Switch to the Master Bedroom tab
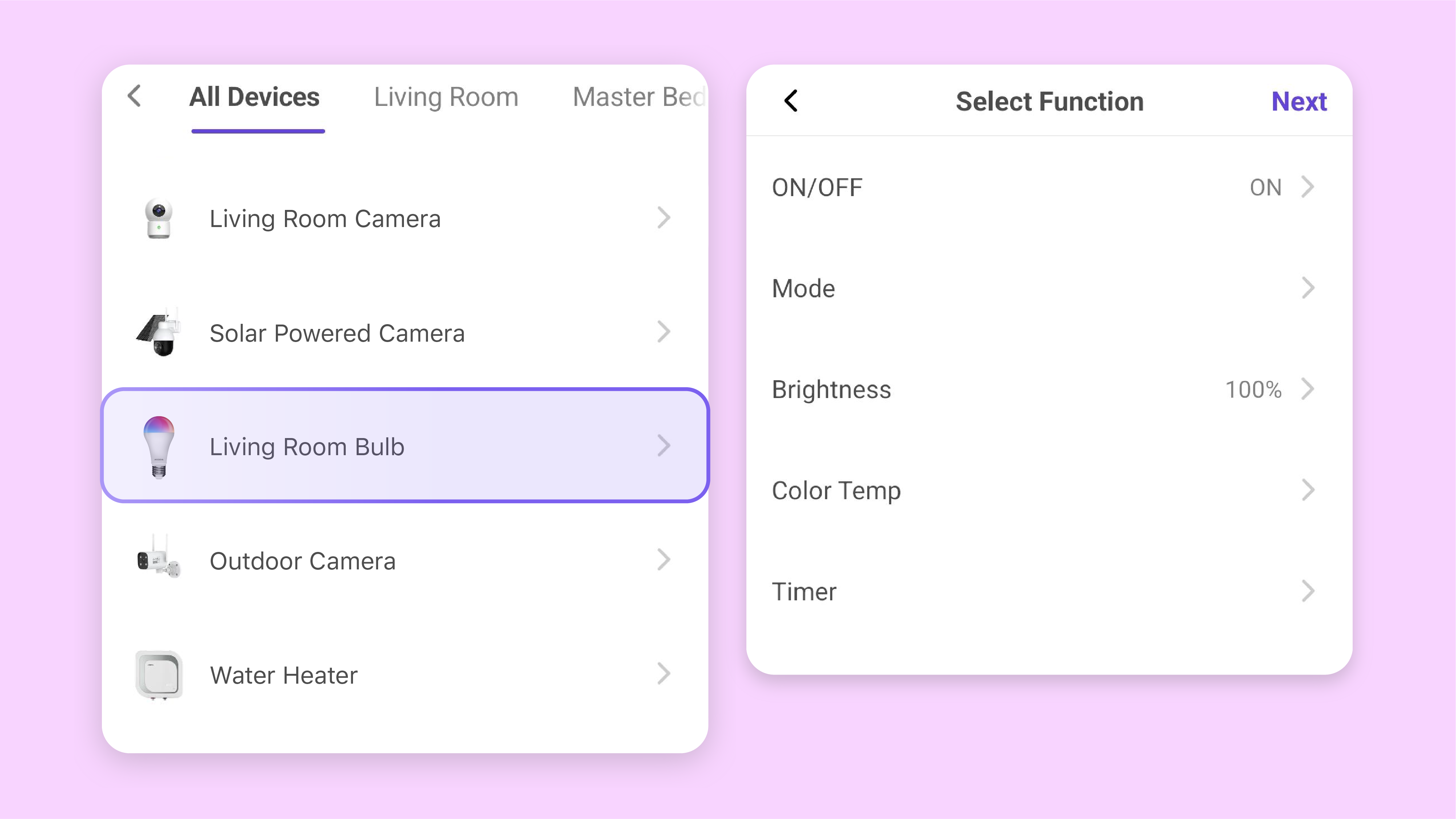The width and height of the screenshot is (1456, 819). tap(639, 97)
